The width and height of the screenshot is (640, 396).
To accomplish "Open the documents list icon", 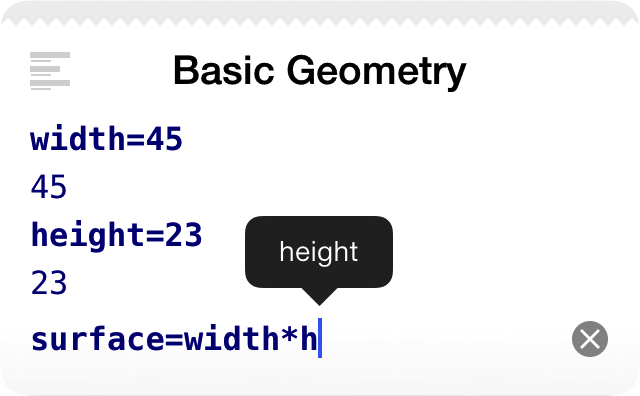I will [50, 71].
